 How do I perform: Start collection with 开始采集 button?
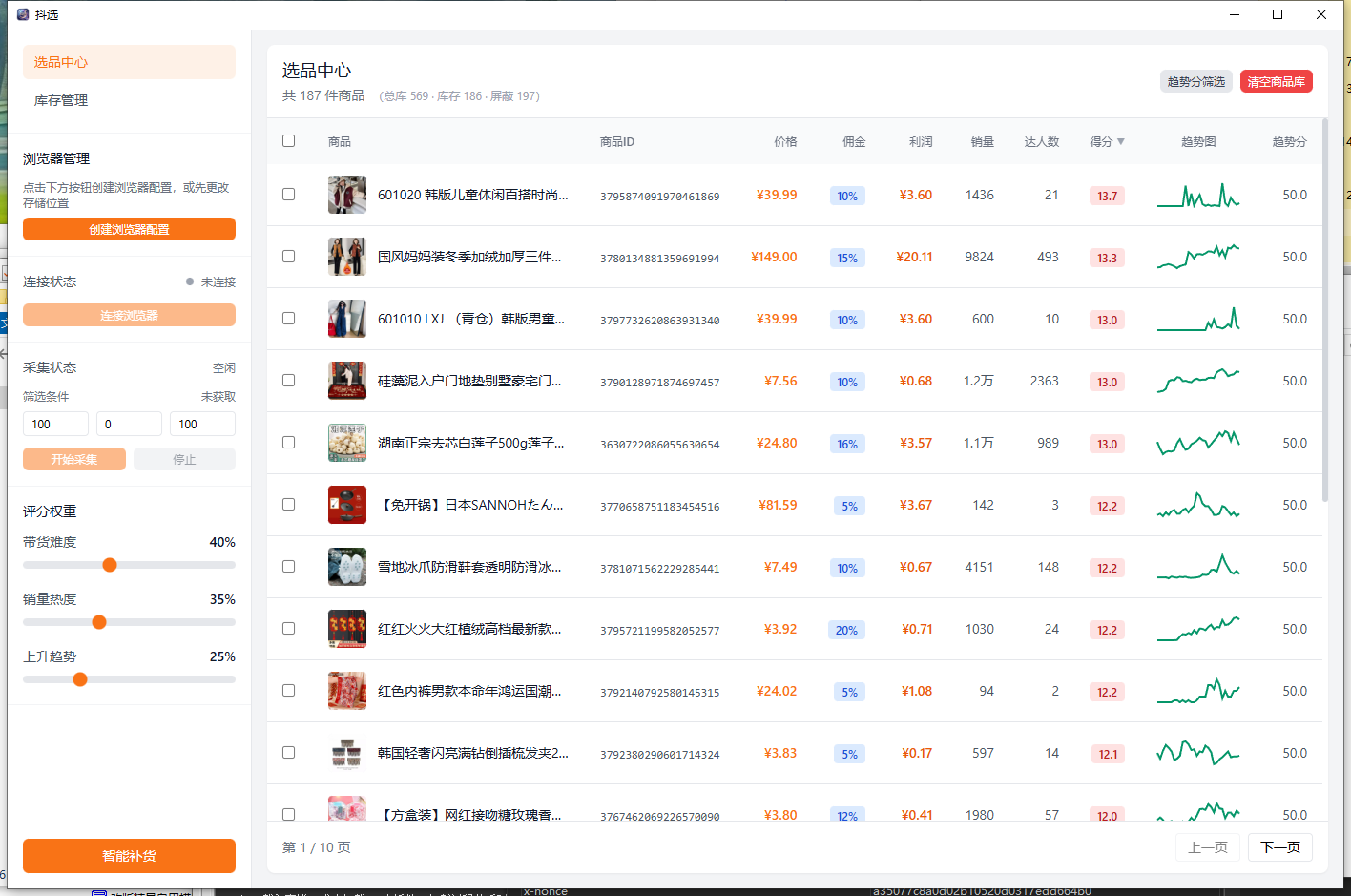tap(73, 459)
